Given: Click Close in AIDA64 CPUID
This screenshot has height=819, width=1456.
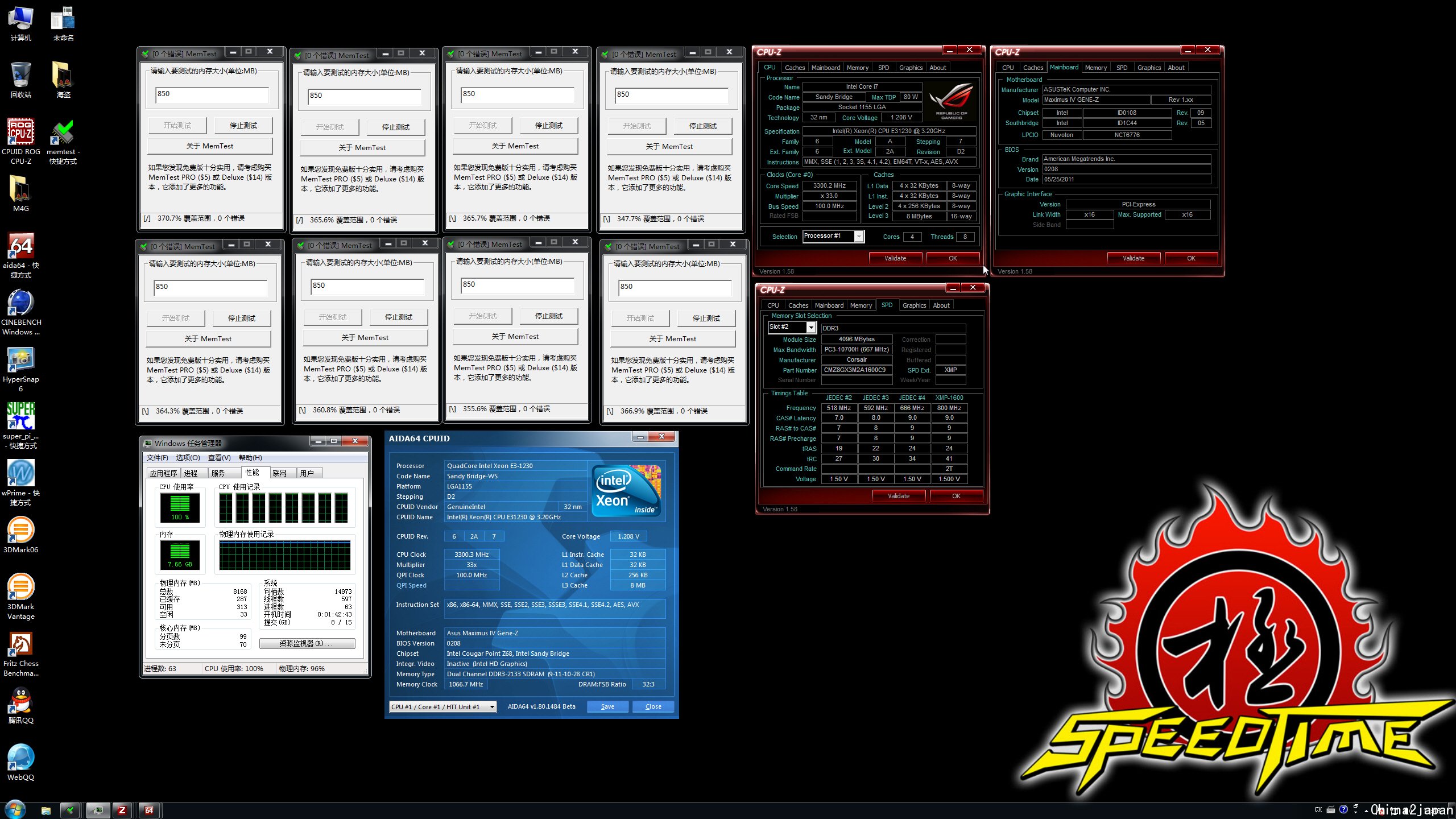Looking at the screenshot, I should click(x=653, y=707).
